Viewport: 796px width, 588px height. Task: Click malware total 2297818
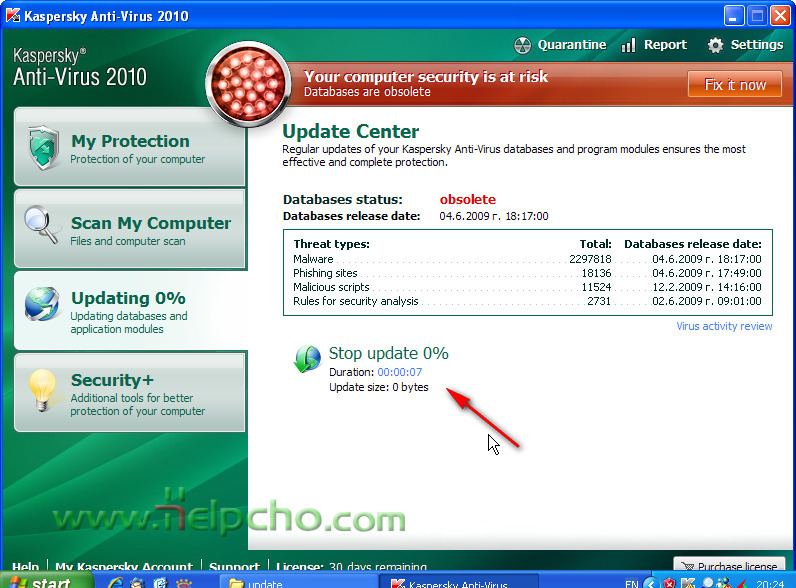coord(590,259)
